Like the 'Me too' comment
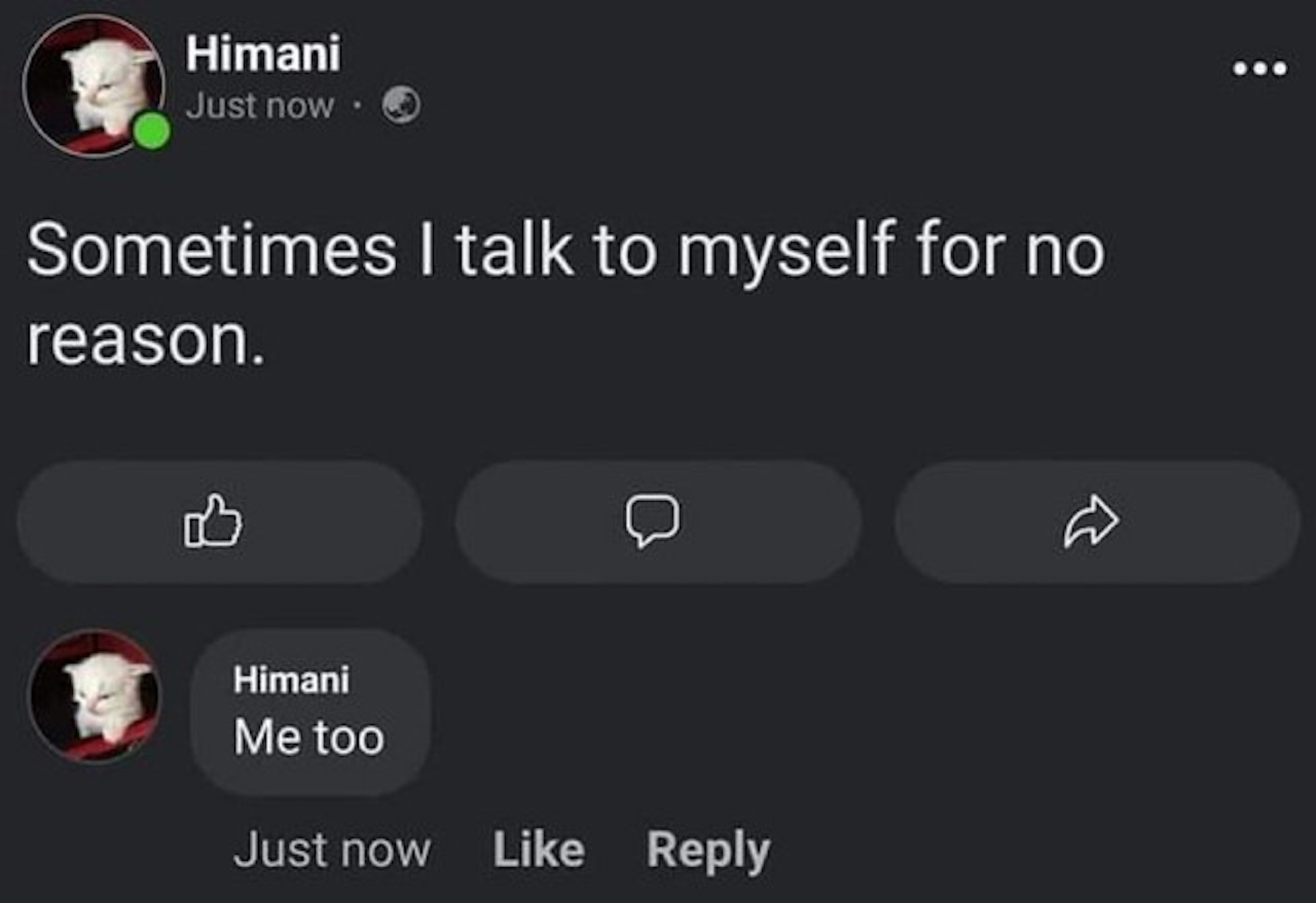This screenshot has height=903, width=1316. click(x=539, y=850)
